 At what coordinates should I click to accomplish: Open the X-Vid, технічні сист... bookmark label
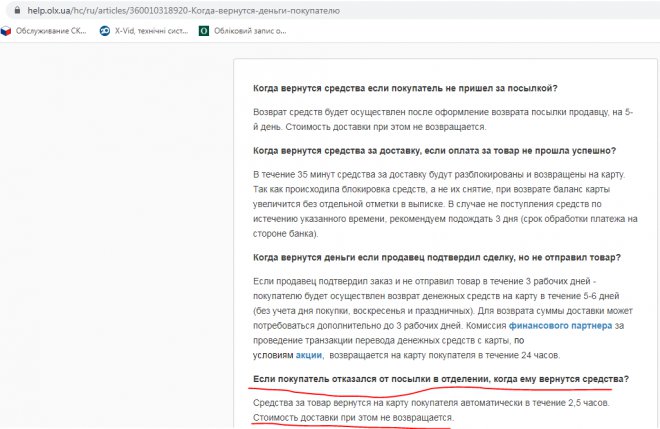[152, 31]
